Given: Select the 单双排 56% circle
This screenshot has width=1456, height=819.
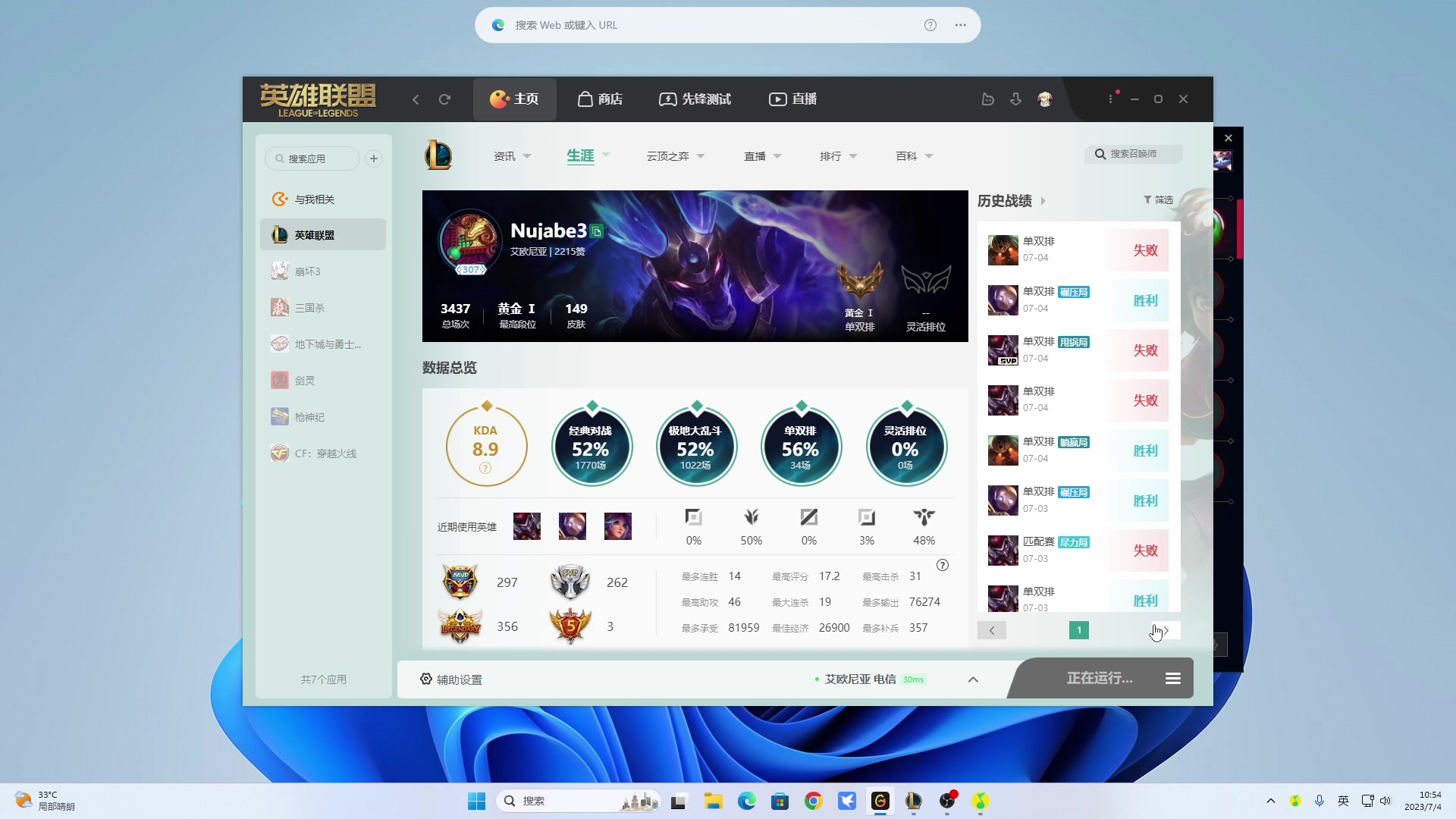Looking at the screenshot, I should pos(801,447).
